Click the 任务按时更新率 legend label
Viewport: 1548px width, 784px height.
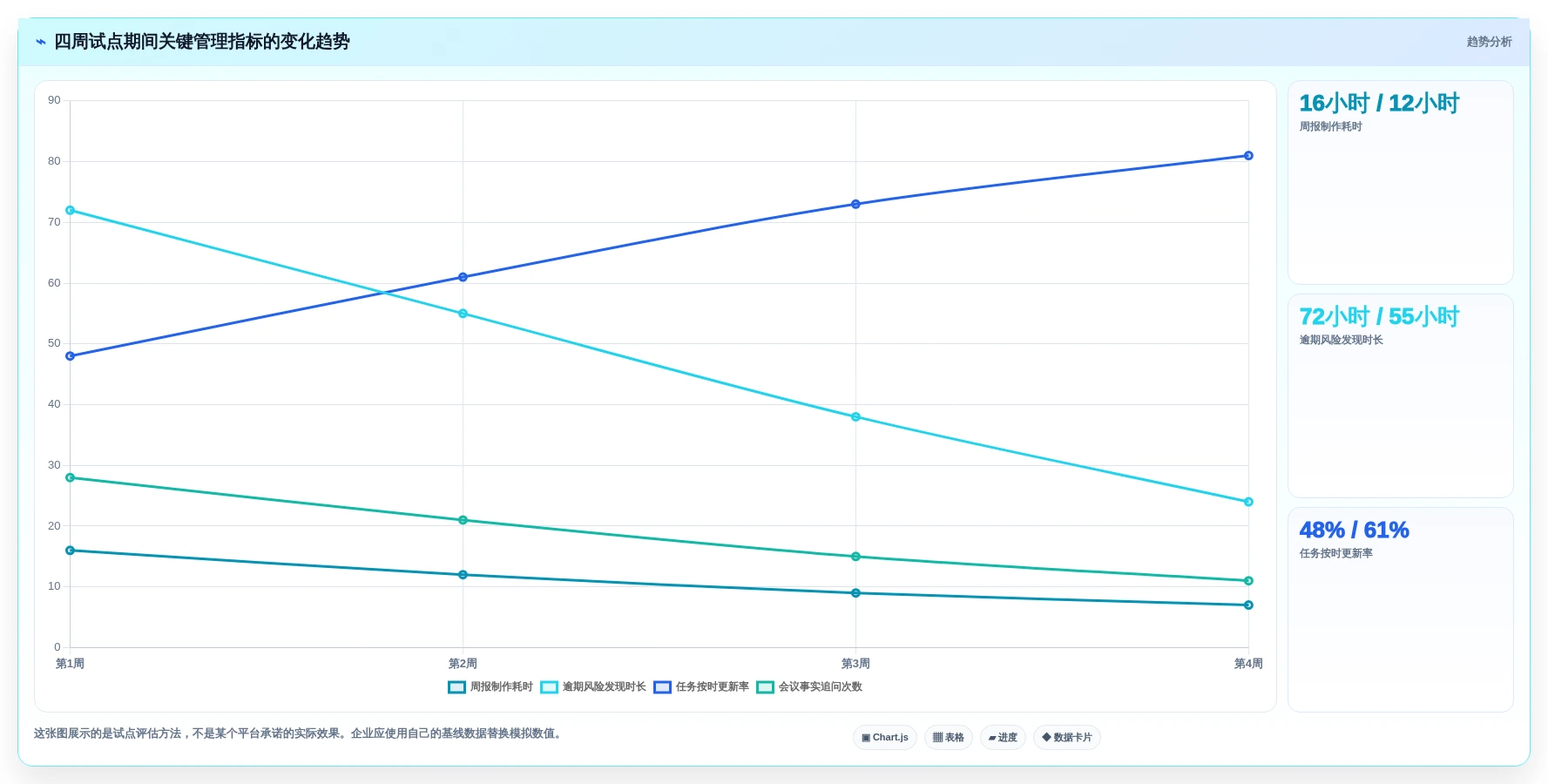coord(713,687)
